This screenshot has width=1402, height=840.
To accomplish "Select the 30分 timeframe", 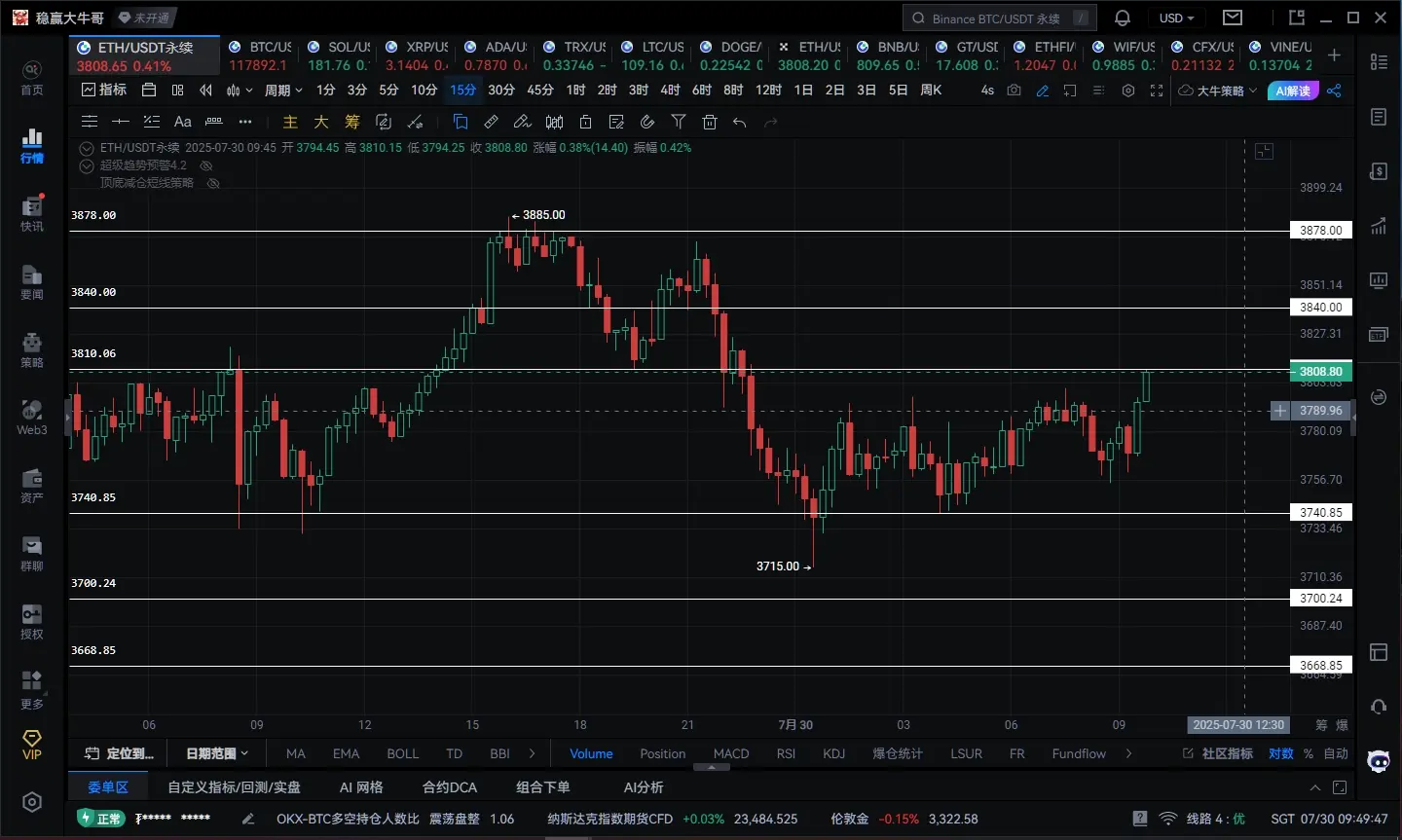I will click(x=501, y=90).
